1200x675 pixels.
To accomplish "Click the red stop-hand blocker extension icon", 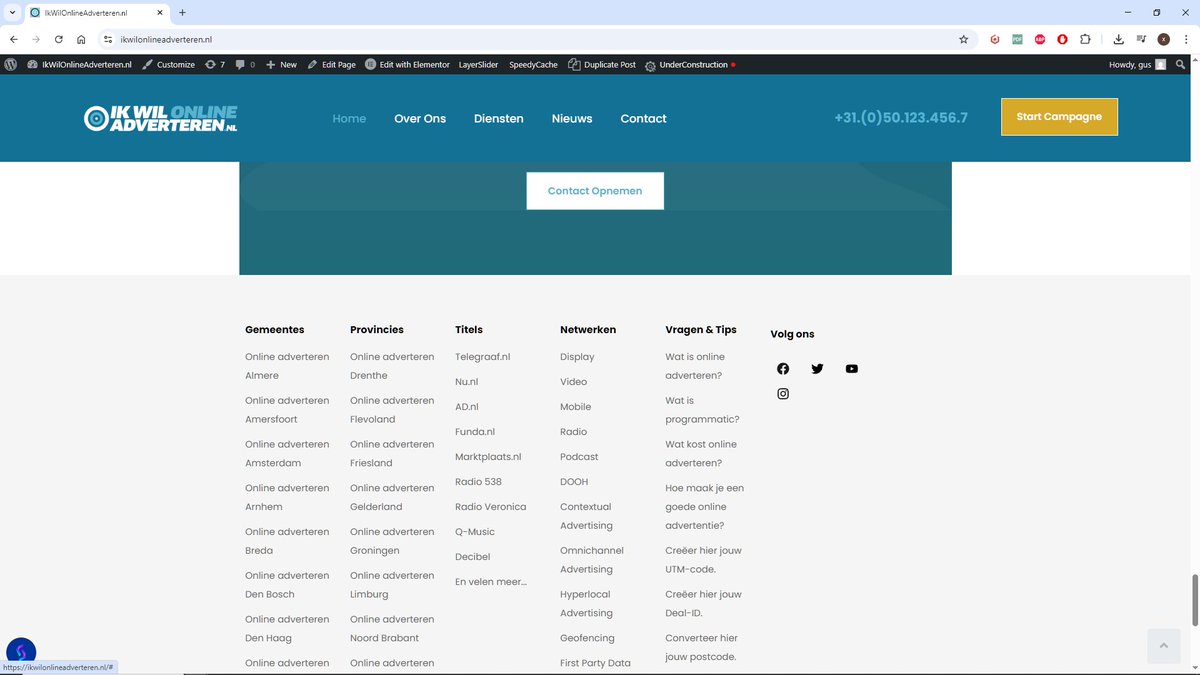I will click(x=1062, y=39).
